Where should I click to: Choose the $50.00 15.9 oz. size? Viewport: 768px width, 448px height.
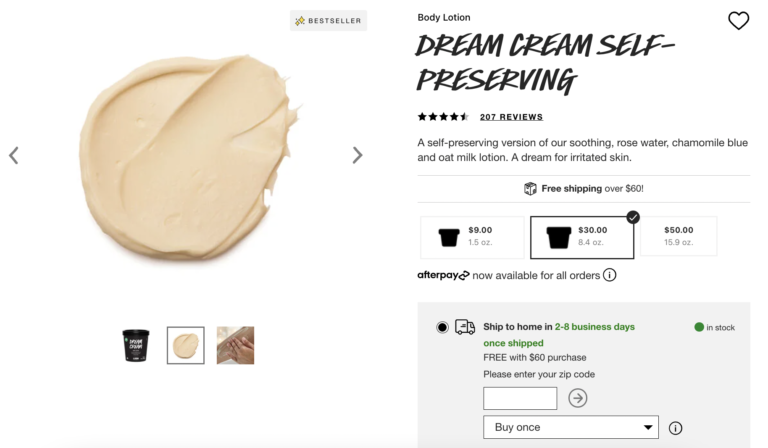[x=678, y=237]
